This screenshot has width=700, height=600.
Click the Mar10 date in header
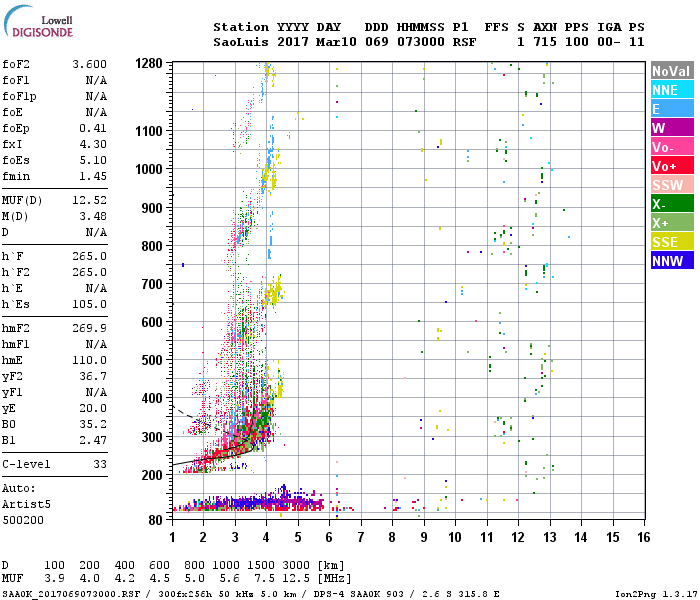click(336, 42)
